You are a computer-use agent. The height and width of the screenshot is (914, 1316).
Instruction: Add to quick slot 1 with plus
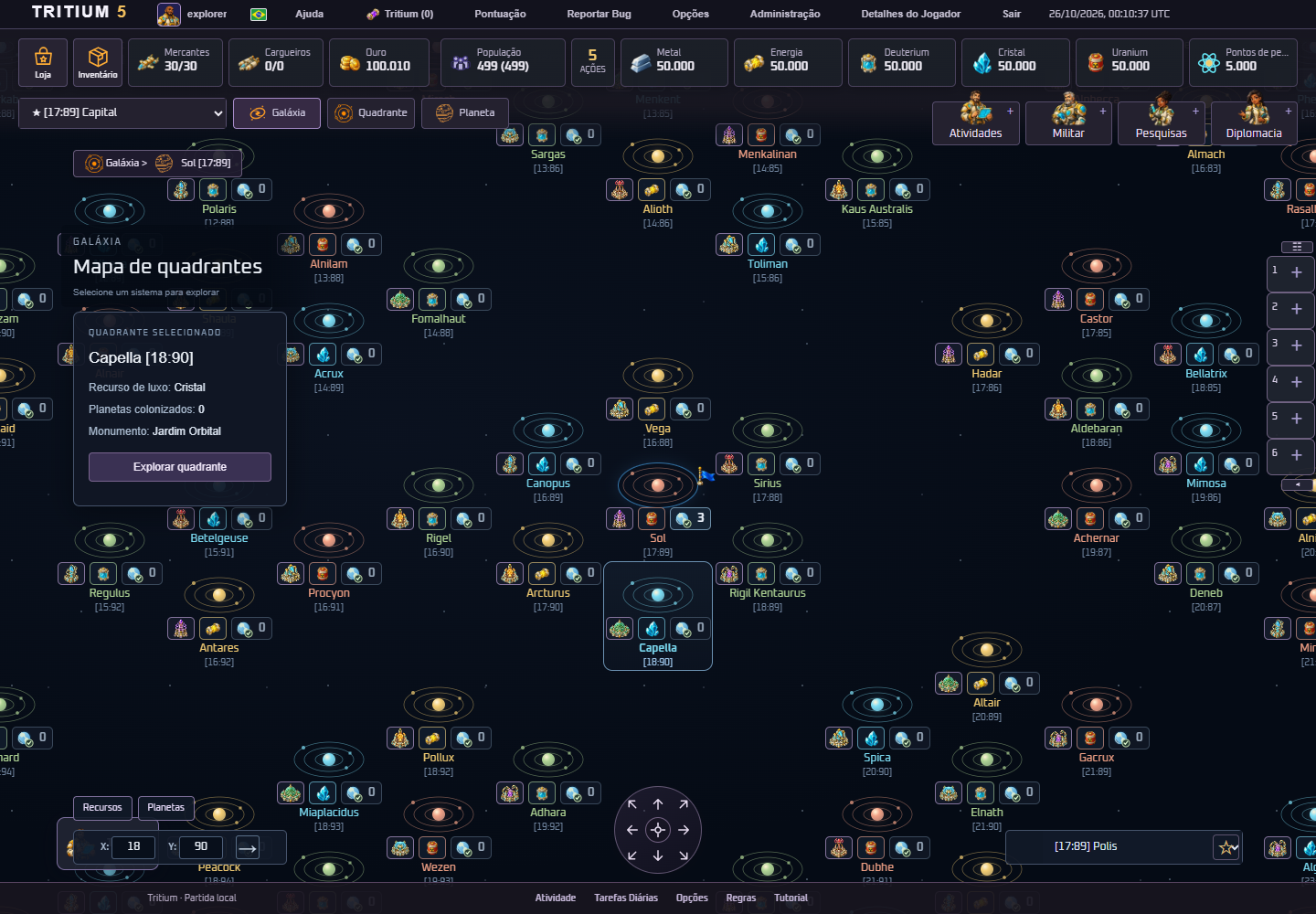[x=1296, y=272]
